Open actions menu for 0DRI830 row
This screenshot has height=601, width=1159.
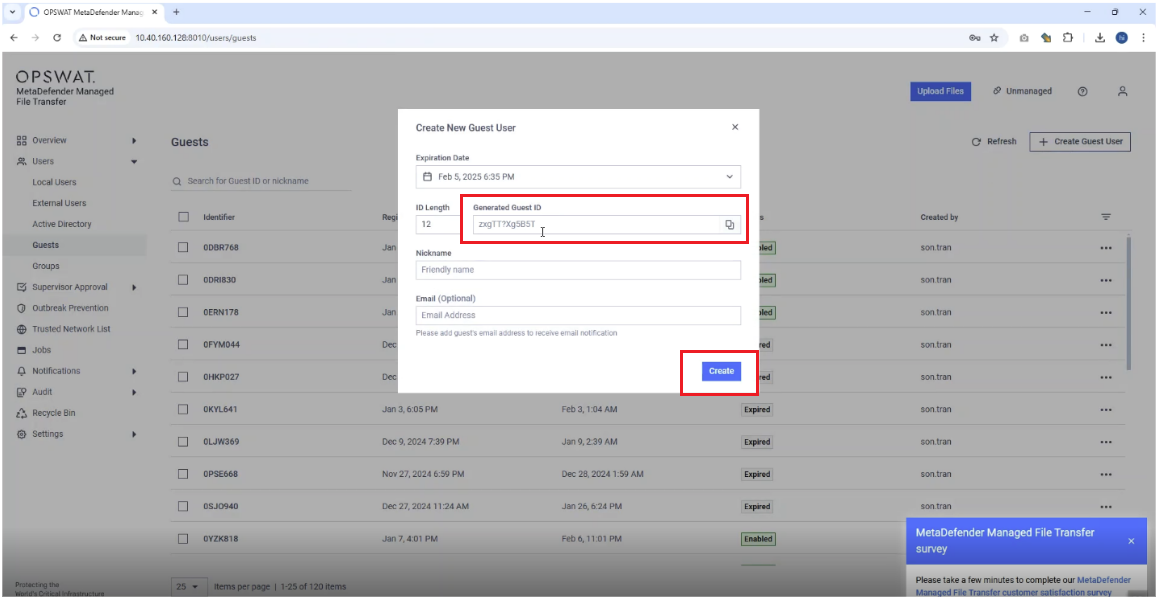point(1106,280)
